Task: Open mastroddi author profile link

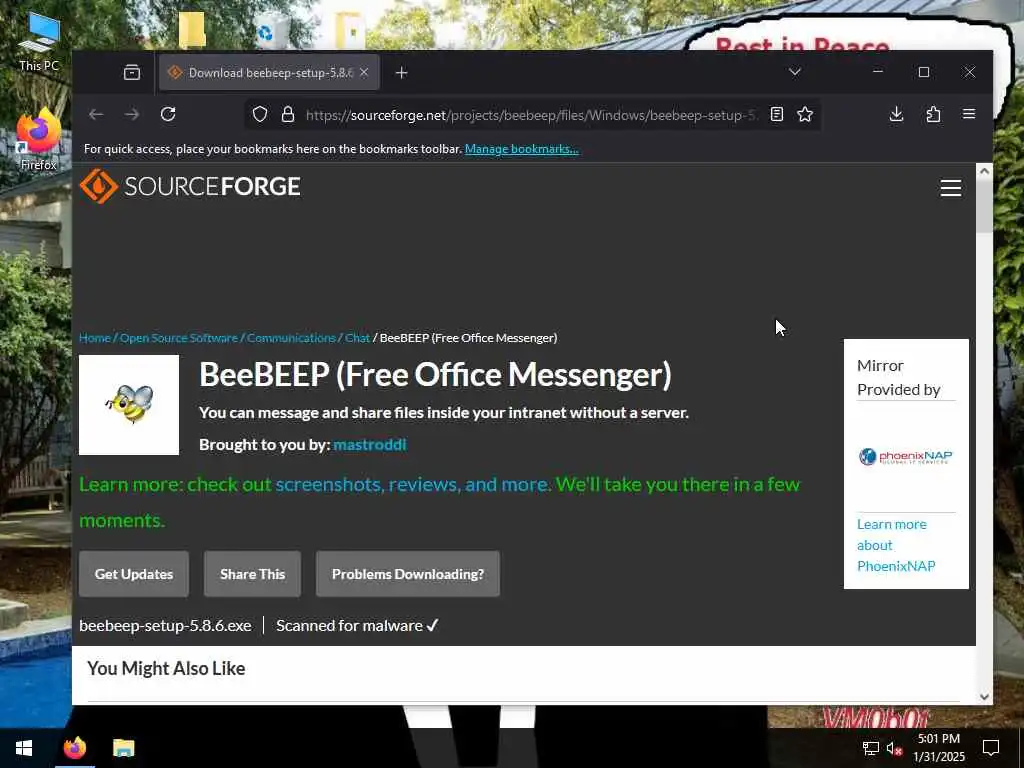Action: click(x=370, y=445)
